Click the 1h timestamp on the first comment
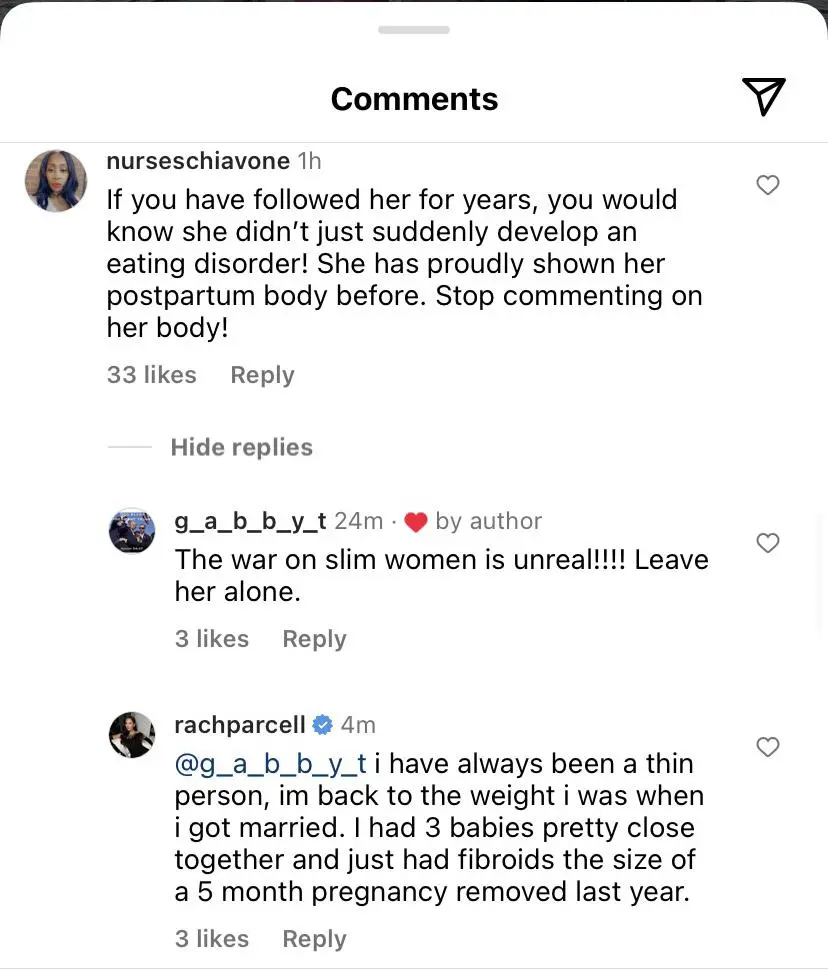The width and height of the screenshot is (828, 971). (x=306, y=160)
